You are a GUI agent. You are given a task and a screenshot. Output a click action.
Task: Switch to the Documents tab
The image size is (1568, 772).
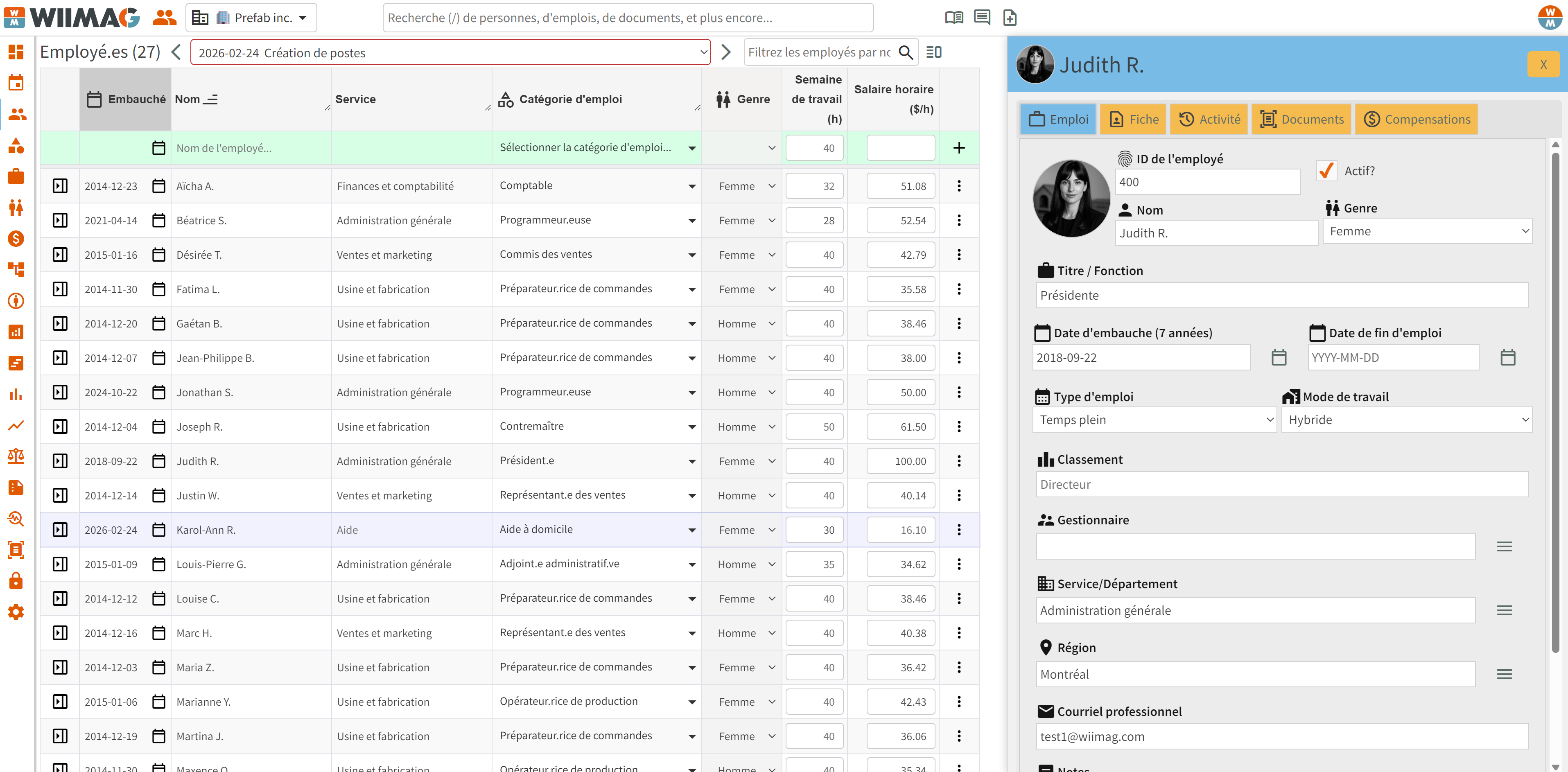pos(1301,120)
